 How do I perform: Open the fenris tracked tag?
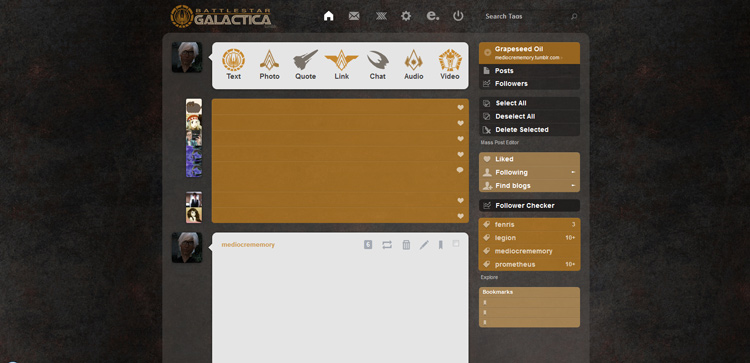coord(529,224)
